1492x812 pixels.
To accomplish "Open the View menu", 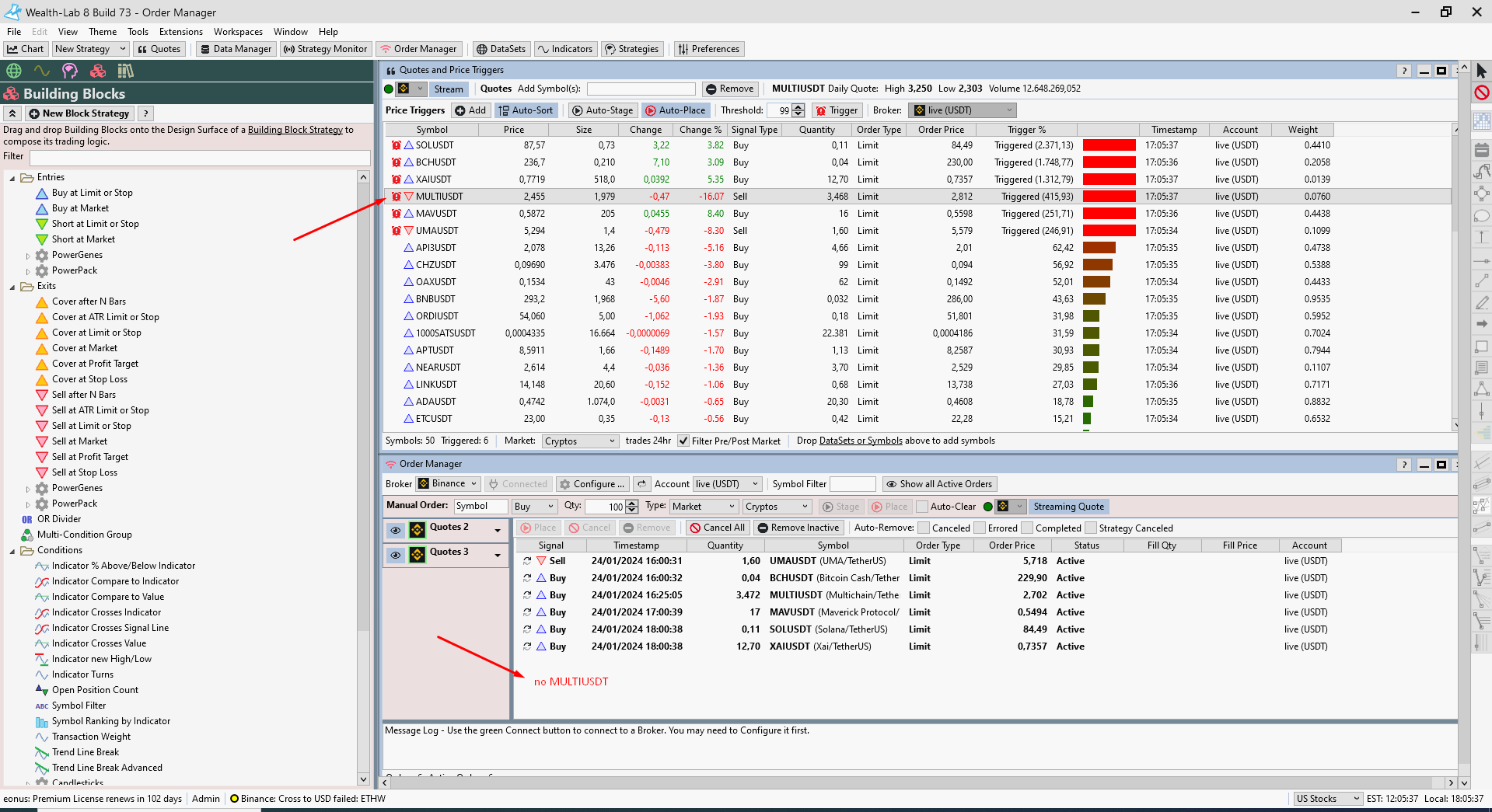I will point(68,32).
